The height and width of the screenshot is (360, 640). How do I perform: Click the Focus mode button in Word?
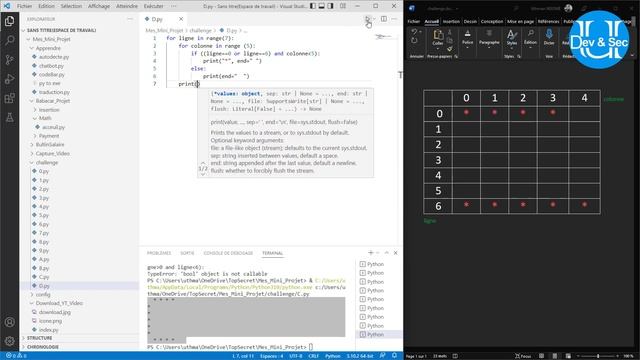click(x=523, y=356)
